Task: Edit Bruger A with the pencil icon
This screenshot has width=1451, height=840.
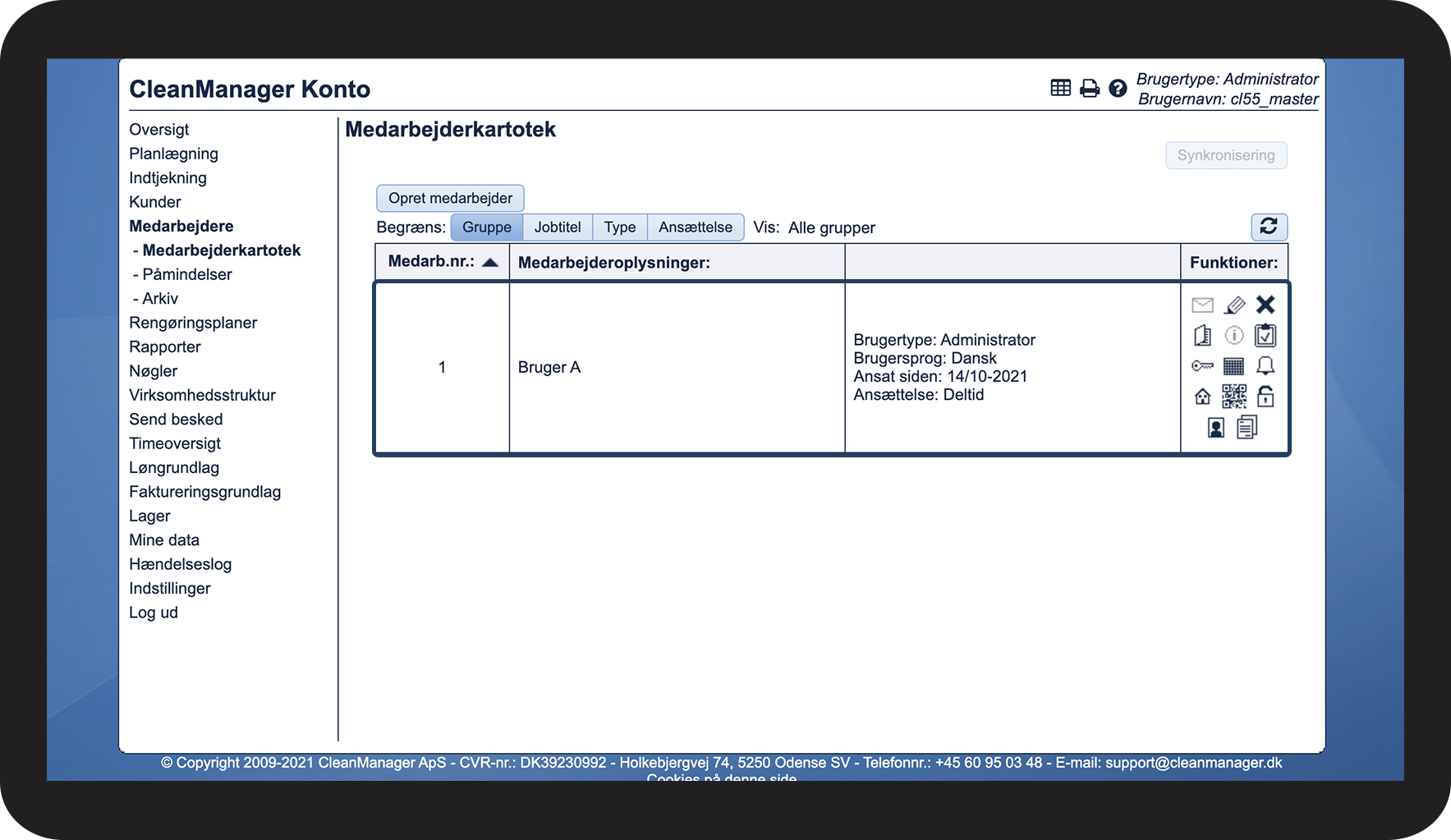Action: (x=1234, y=305)
